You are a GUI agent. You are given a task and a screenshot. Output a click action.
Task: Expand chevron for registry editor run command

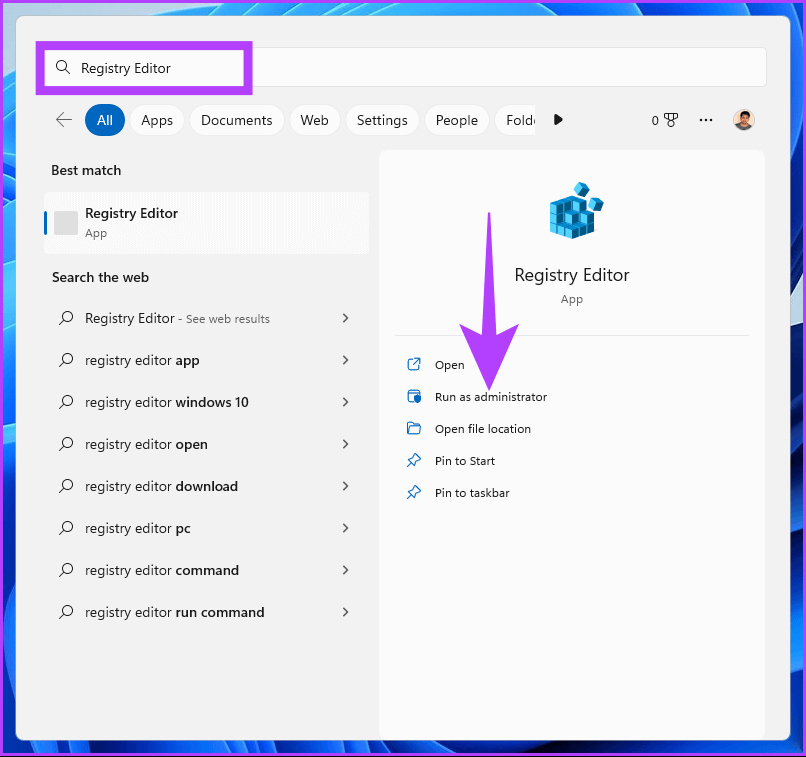(x=345, y=612)
